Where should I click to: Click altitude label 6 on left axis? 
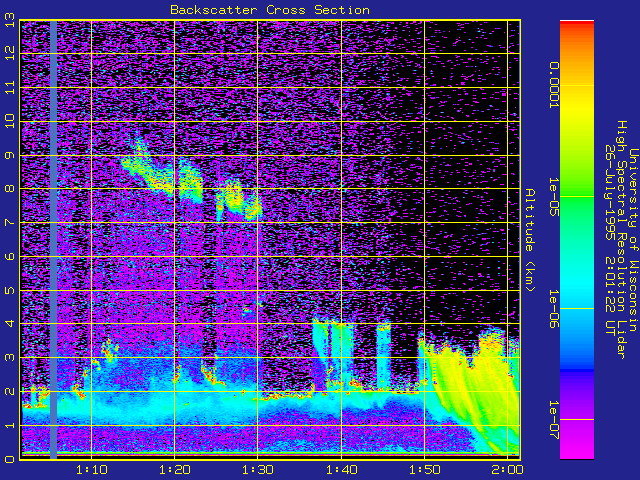9,256
